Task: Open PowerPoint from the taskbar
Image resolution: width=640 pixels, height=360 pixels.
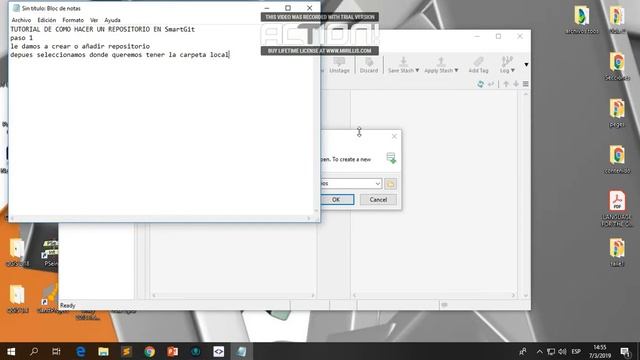Action: click(x=173, y=351)
